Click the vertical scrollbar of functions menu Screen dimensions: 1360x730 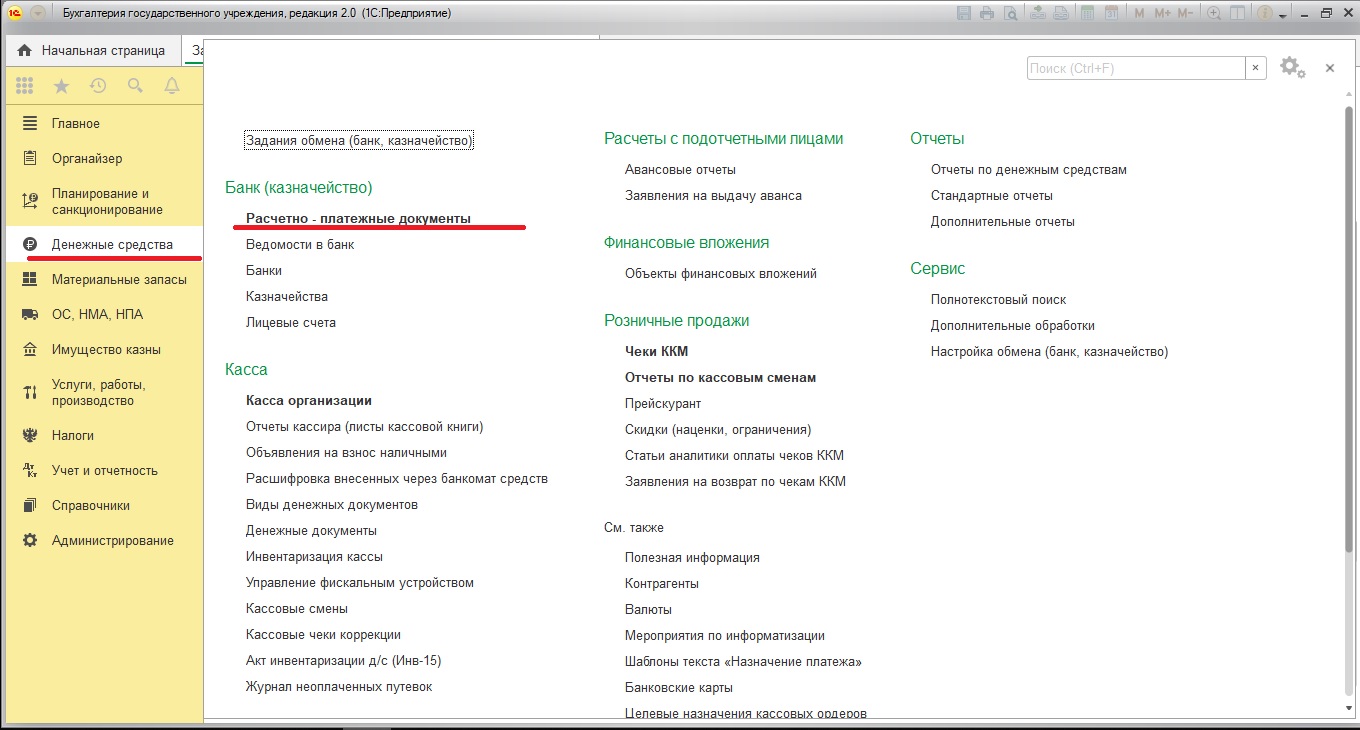tap(1350, 330)
